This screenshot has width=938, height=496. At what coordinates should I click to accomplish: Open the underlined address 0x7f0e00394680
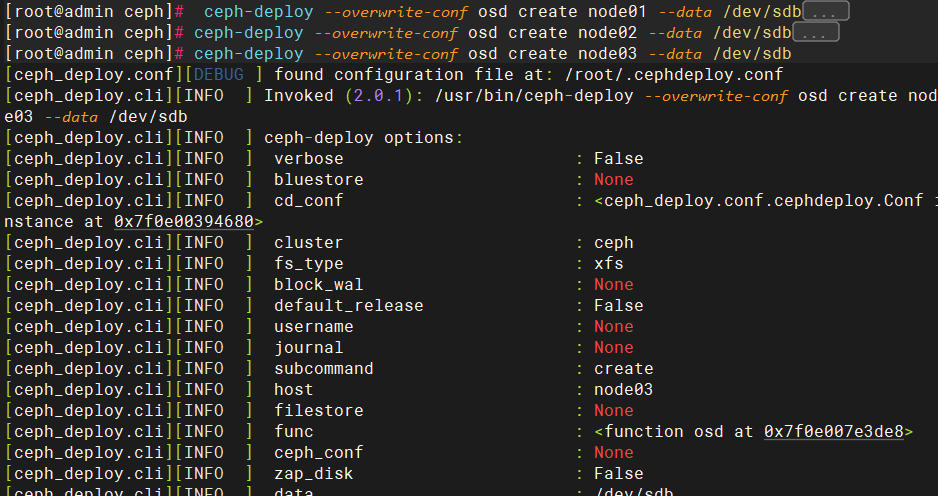(184, 221)
